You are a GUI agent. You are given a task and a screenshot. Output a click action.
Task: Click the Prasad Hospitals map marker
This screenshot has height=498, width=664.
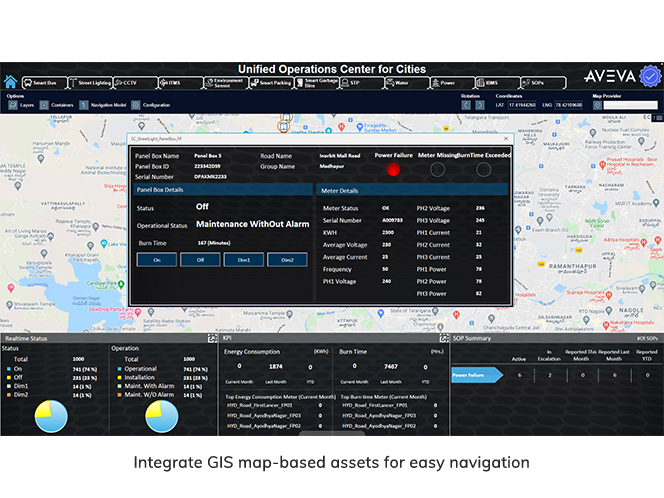[x=602, y=165]
